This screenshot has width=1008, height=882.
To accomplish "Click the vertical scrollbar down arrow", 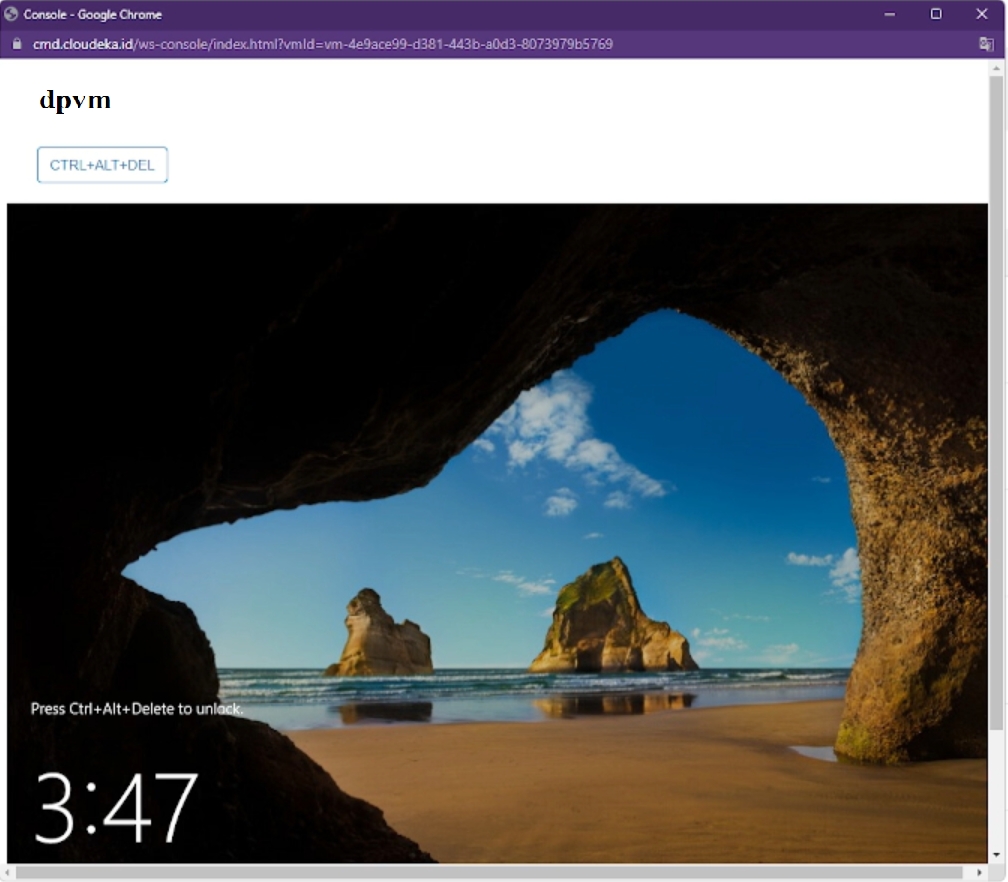I will click(x=996, y=856).
